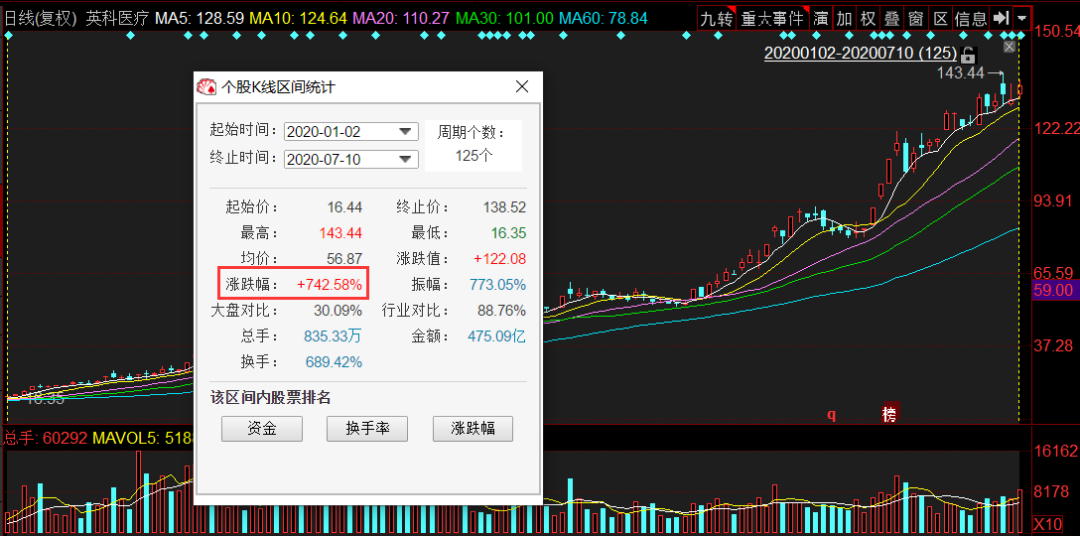Click the 最高 value 143.44 in dialog
Viewport: 1080px width, 536px height.
pyautogui.click(x=340, y=233)
